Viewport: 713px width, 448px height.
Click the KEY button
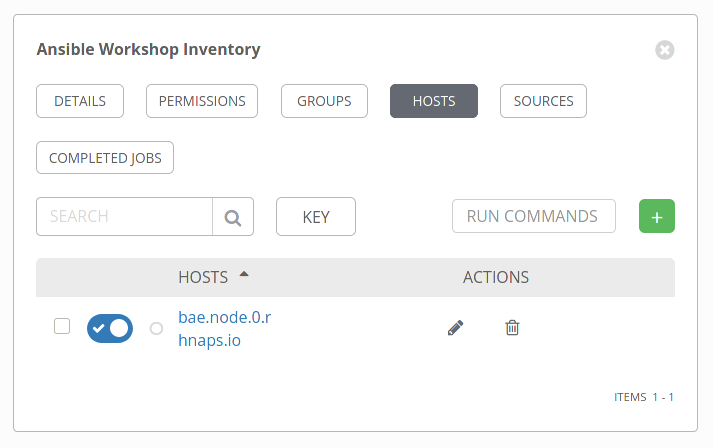tap(316, 216)
